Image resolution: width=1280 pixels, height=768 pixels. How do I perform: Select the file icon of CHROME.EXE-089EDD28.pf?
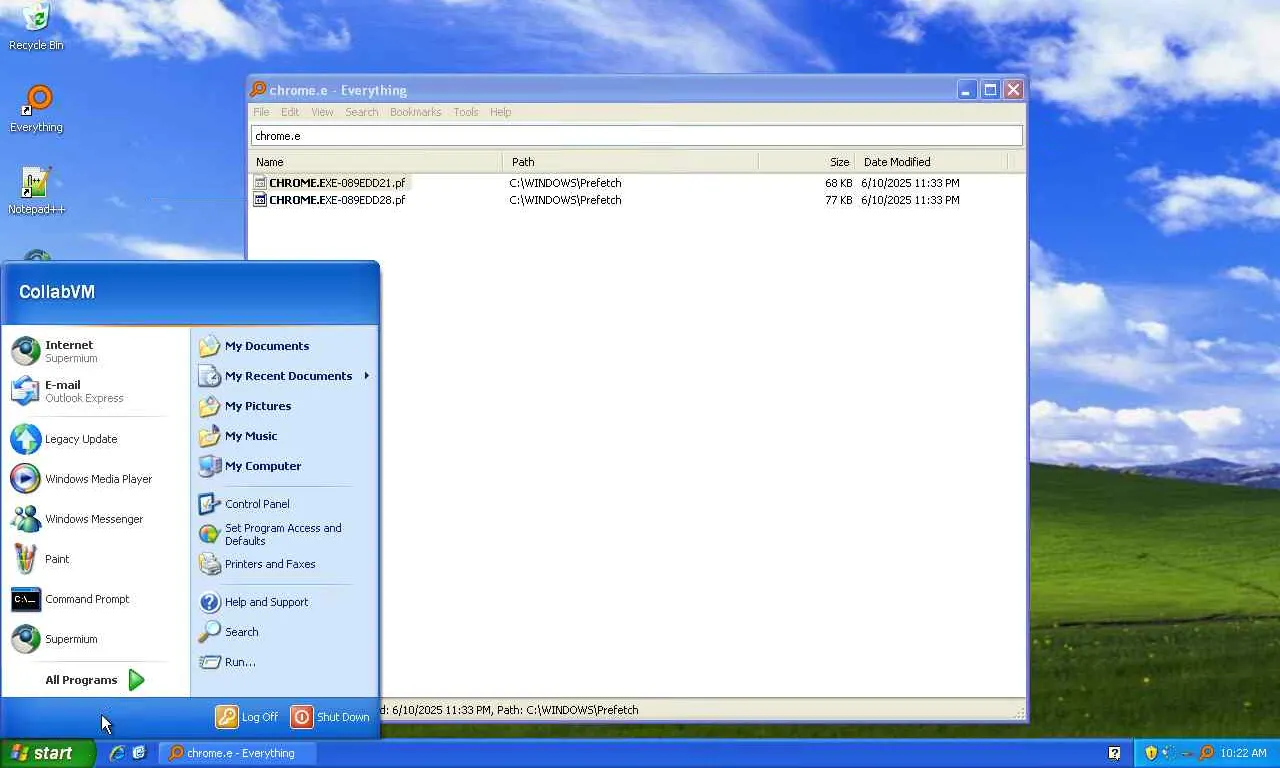click(x=260, y=200)
